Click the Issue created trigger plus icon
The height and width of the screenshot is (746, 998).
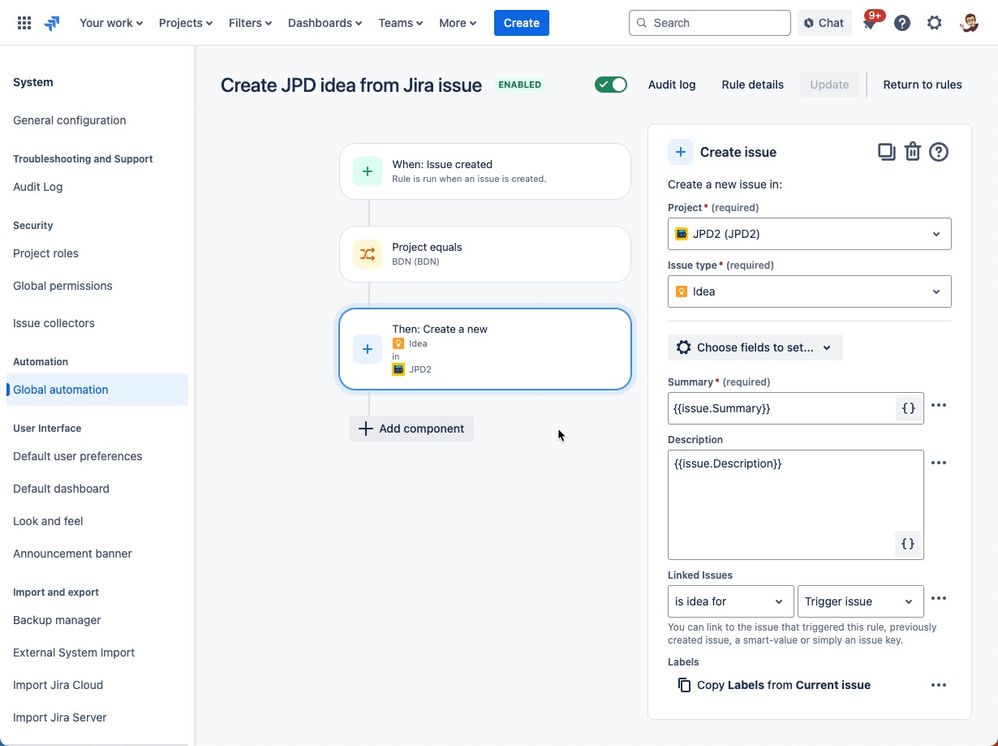pos(367,171)
